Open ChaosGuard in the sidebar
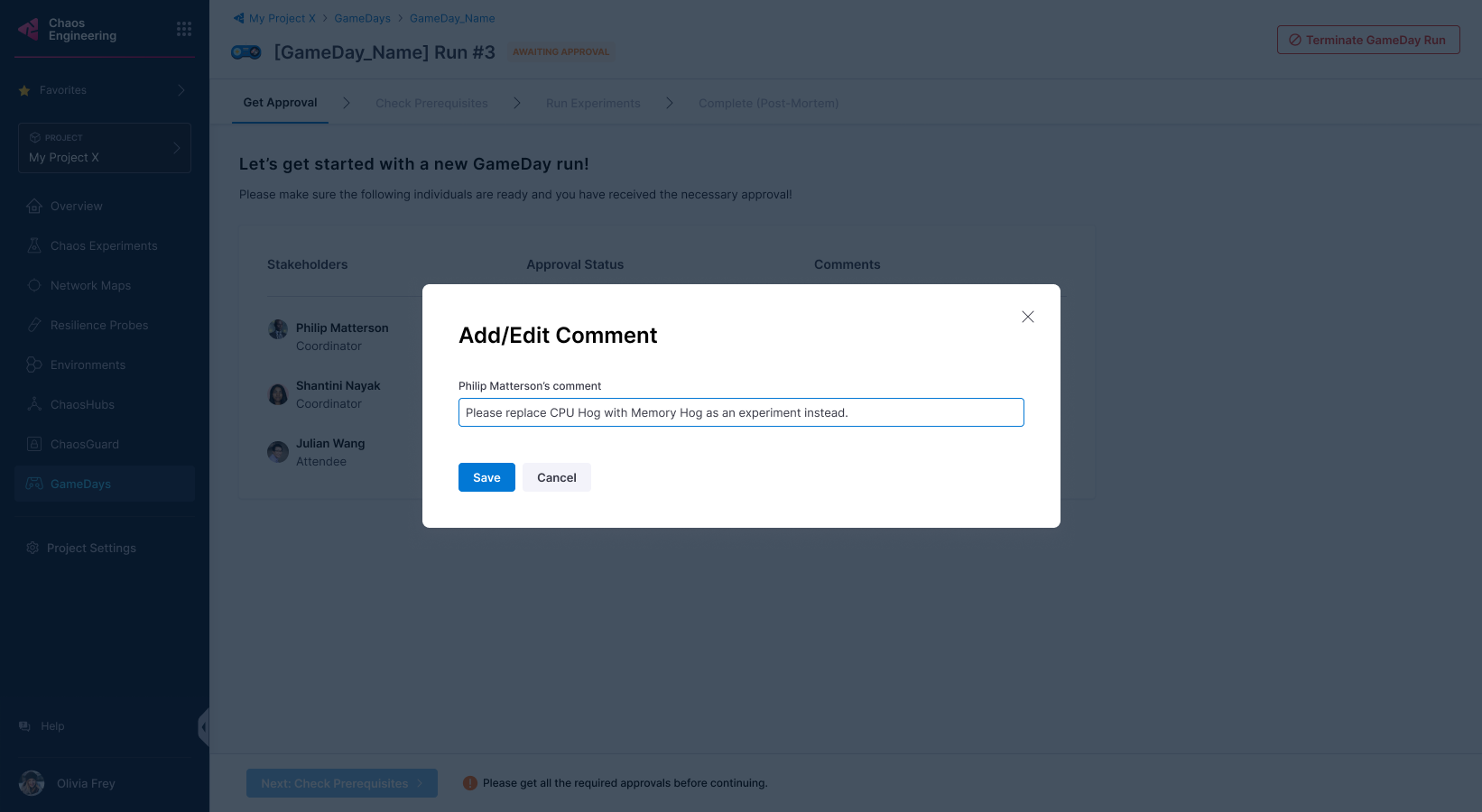The image size is (1482, 812). coord(85,445)
